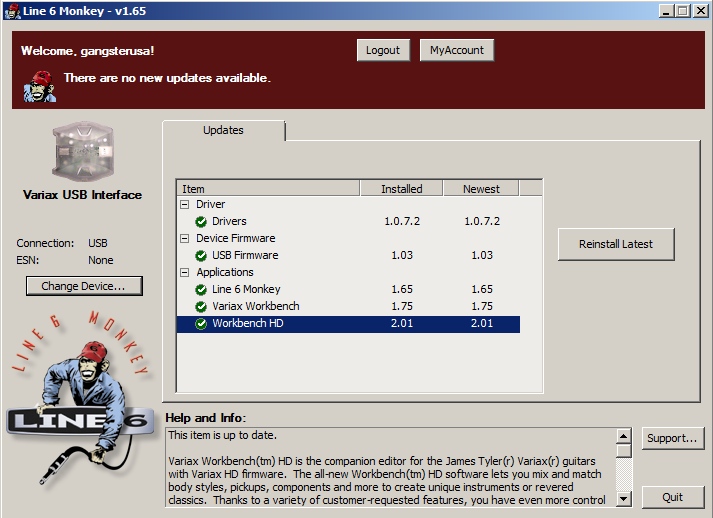713x518 pixels.
Task: Maximize the Line 6 Monkey window
Action: [x=683, y=11]
